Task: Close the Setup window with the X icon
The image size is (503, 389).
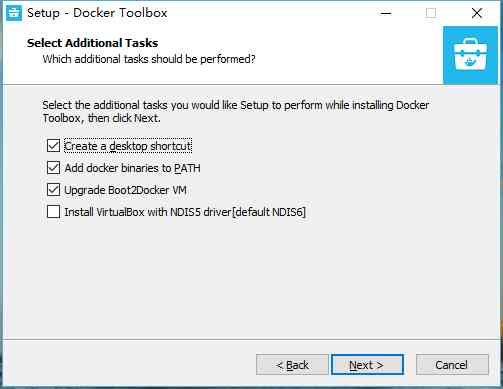Action: (x=477, y=13)
